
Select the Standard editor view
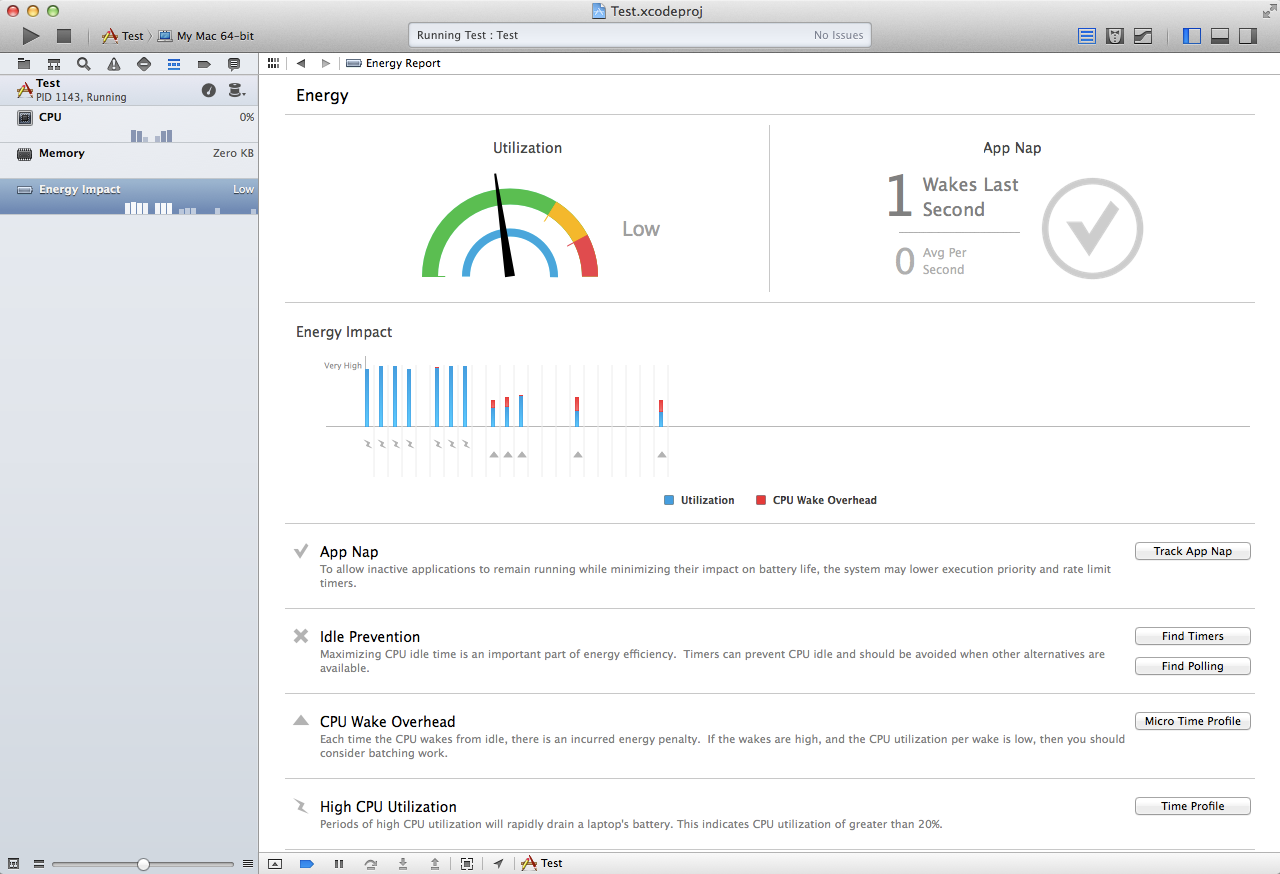(1087, 36)
